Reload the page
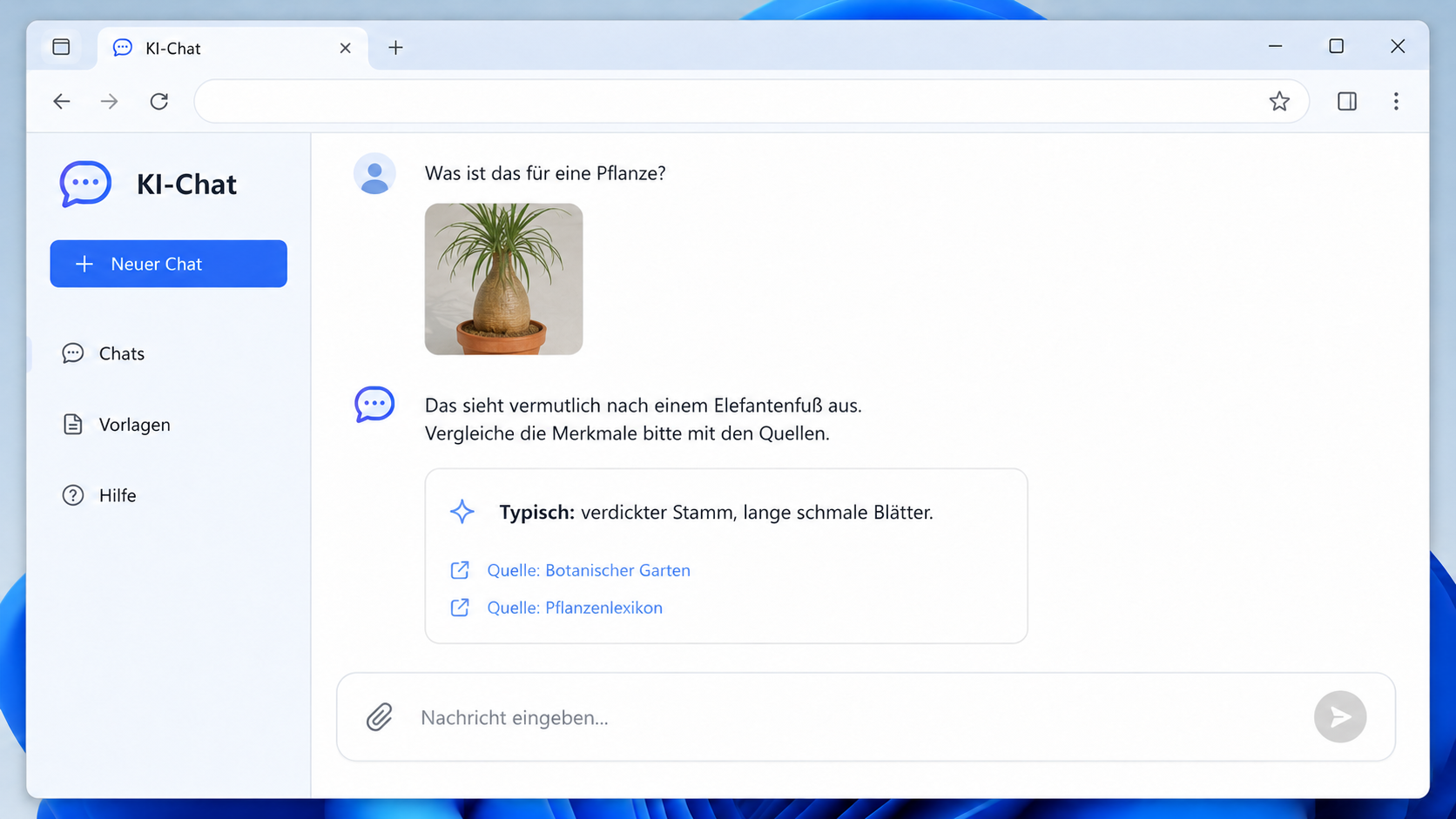1456x819 pixels. pos(158,101)
